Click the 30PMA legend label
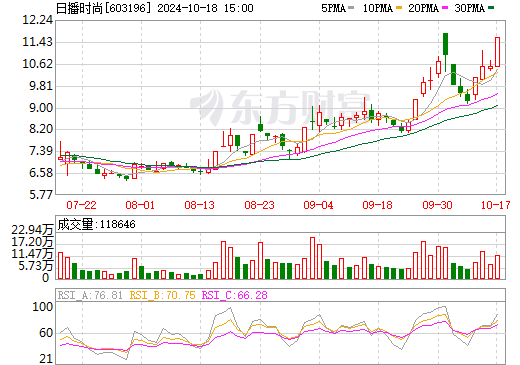The image size is (520, 365). coord(469,8)
